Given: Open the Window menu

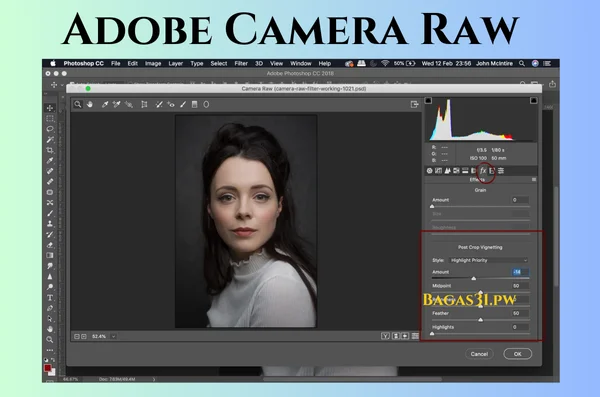Looking at the screenshot, I should (300, 64).
